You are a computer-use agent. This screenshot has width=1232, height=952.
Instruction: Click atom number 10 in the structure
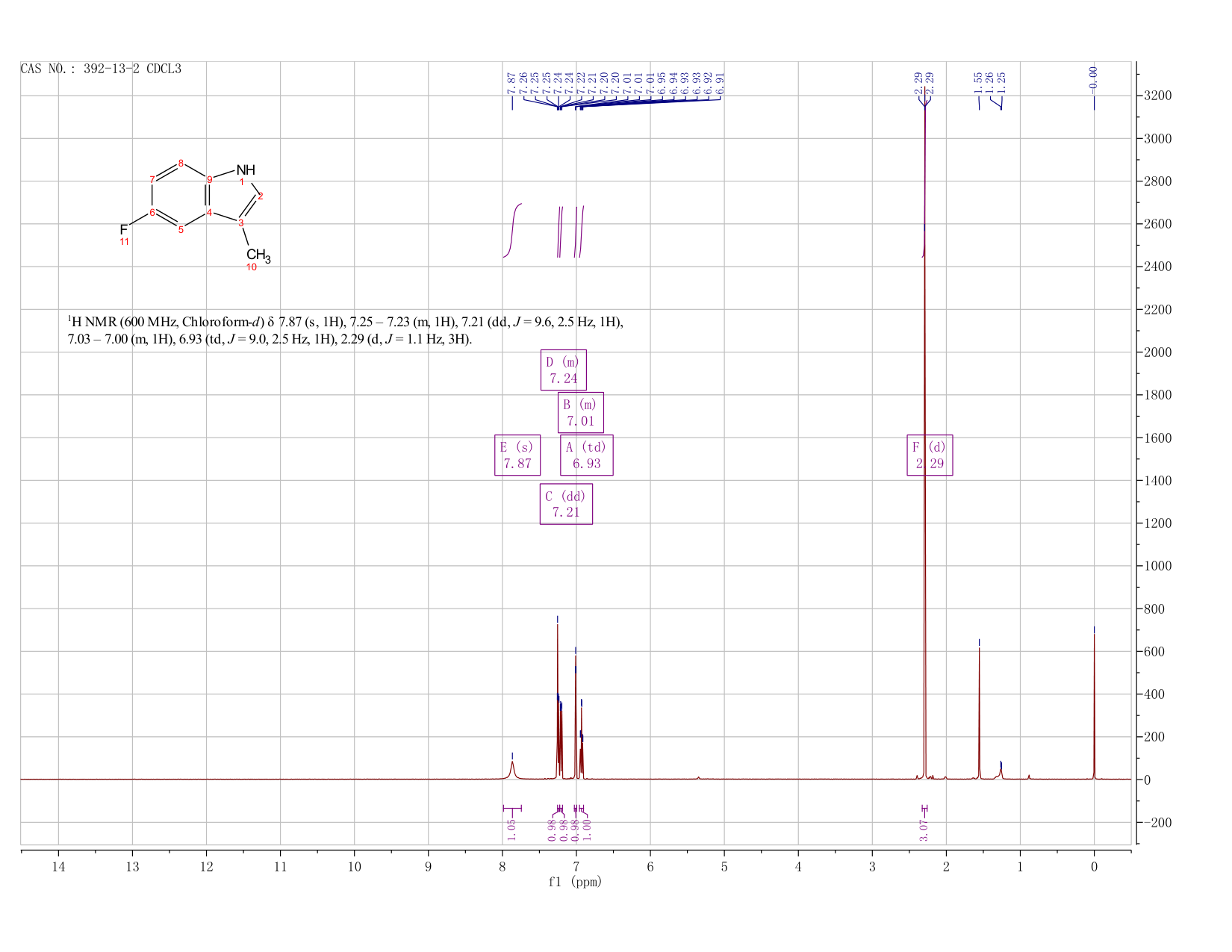[252, 267]
